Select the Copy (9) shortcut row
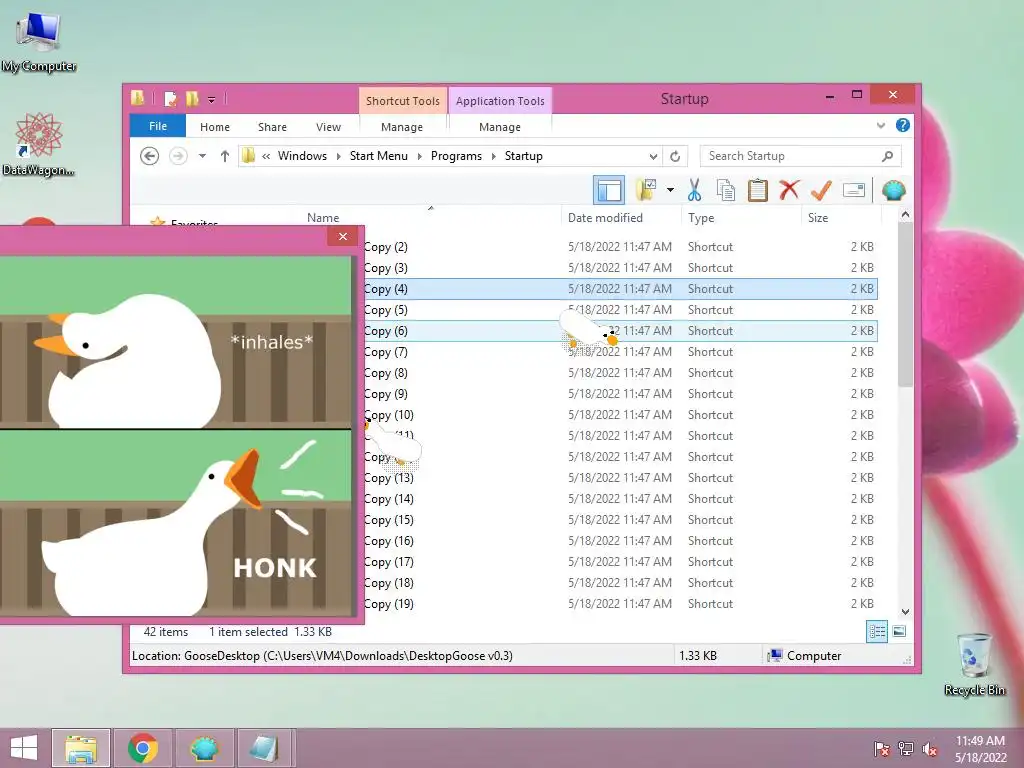Screen dimensions: 1024x768 click(620, 394)
